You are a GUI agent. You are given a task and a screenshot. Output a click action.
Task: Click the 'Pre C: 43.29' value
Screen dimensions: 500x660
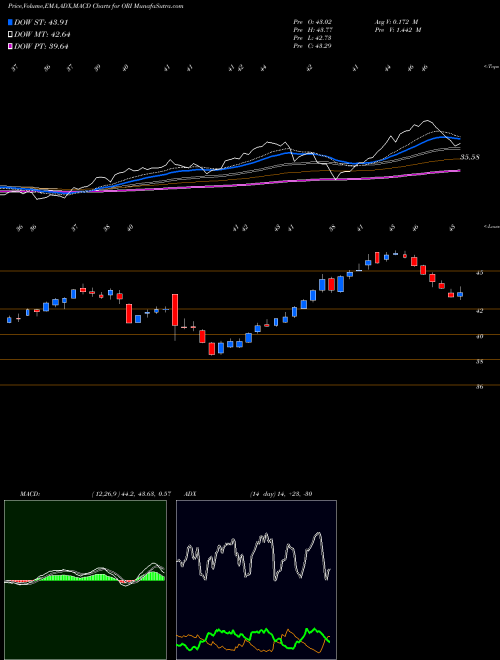pos(313,46)
